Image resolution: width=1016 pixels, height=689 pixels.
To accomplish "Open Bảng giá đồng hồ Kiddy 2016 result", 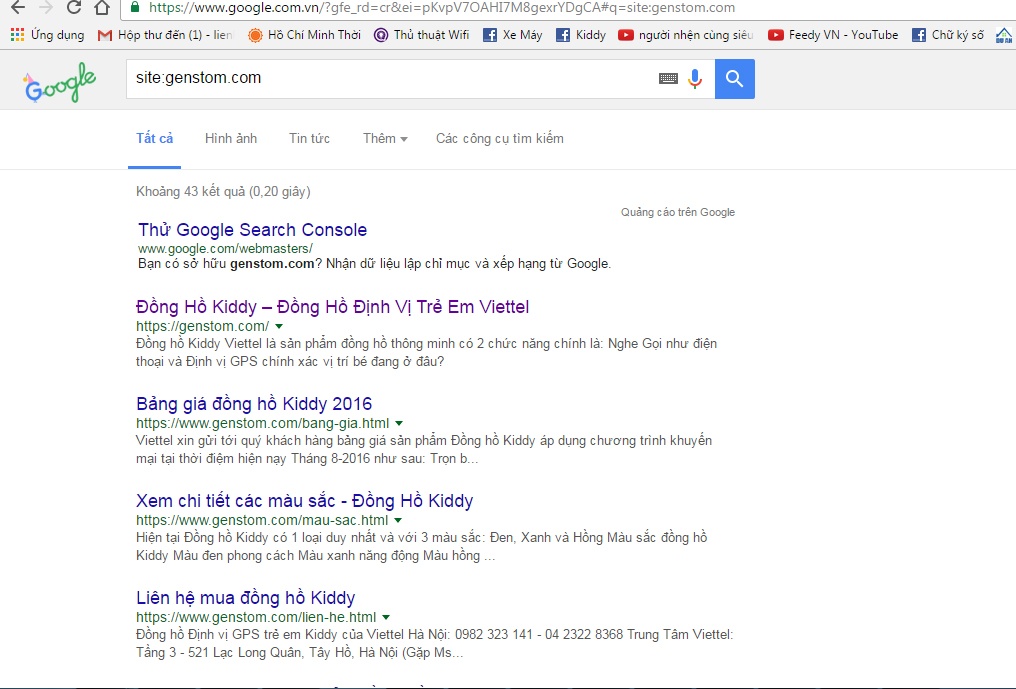I will pos(254,404).
